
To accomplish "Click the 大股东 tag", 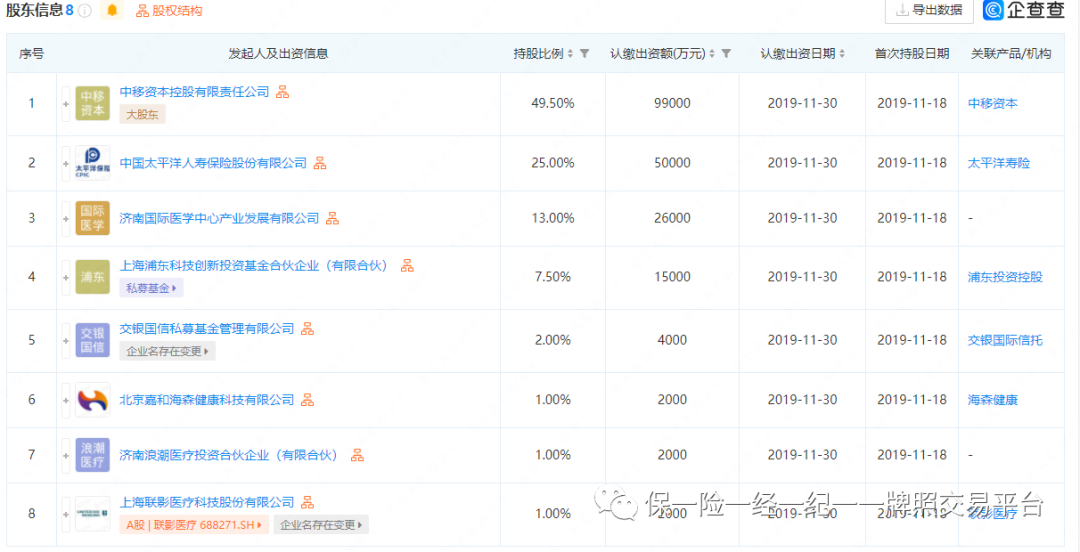I will point(142,114).
